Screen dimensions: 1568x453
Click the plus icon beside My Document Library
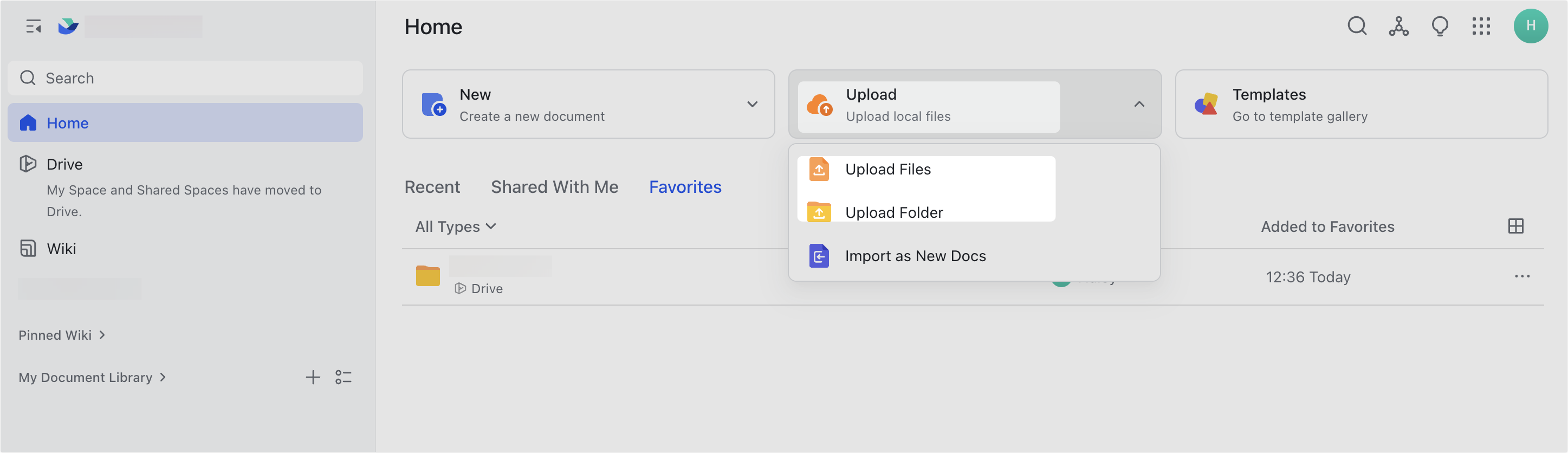click(x=312, y=378)
